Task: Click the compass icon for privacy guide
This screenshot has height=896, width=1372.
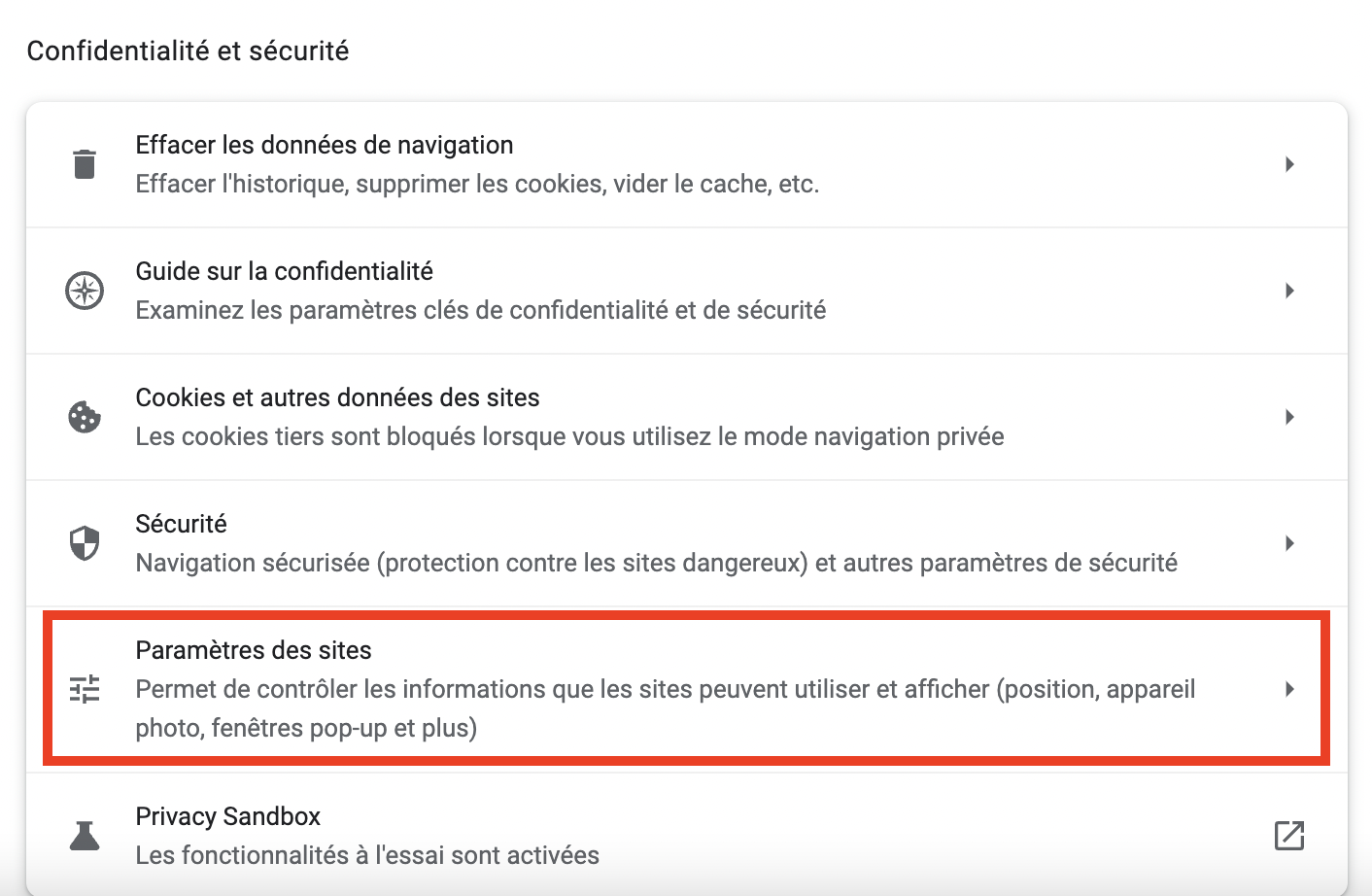Action: click(x=85, y=291)
